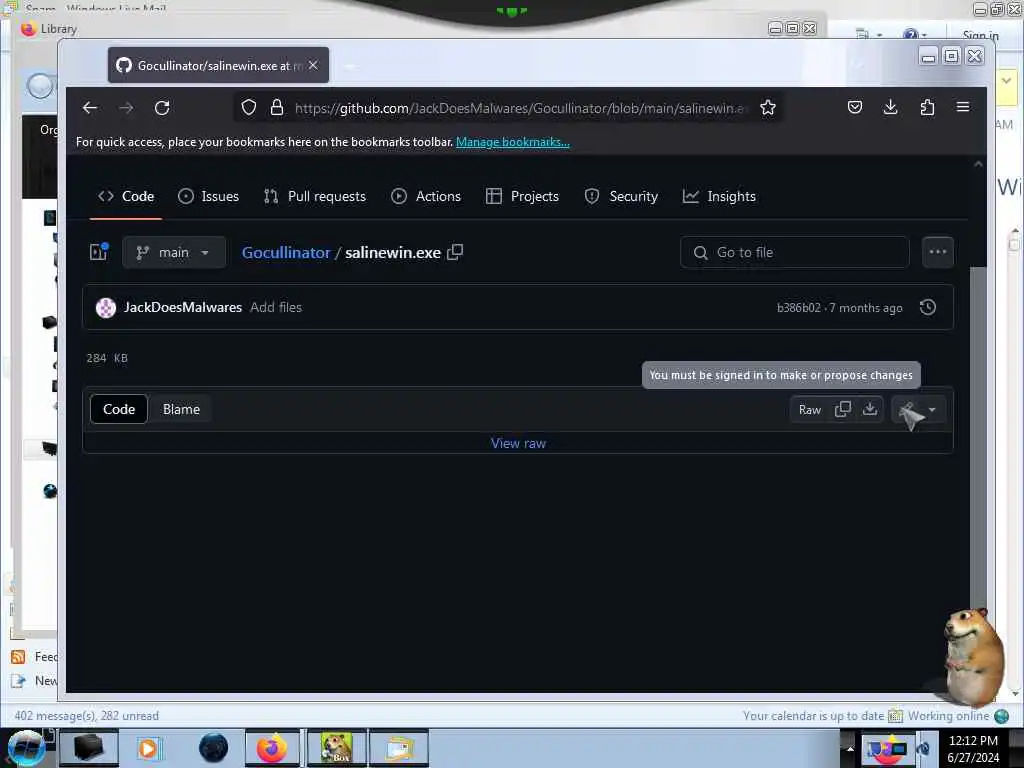
Task: Copy the salinewin.exe file path
Action: click(x=455, y=252)
